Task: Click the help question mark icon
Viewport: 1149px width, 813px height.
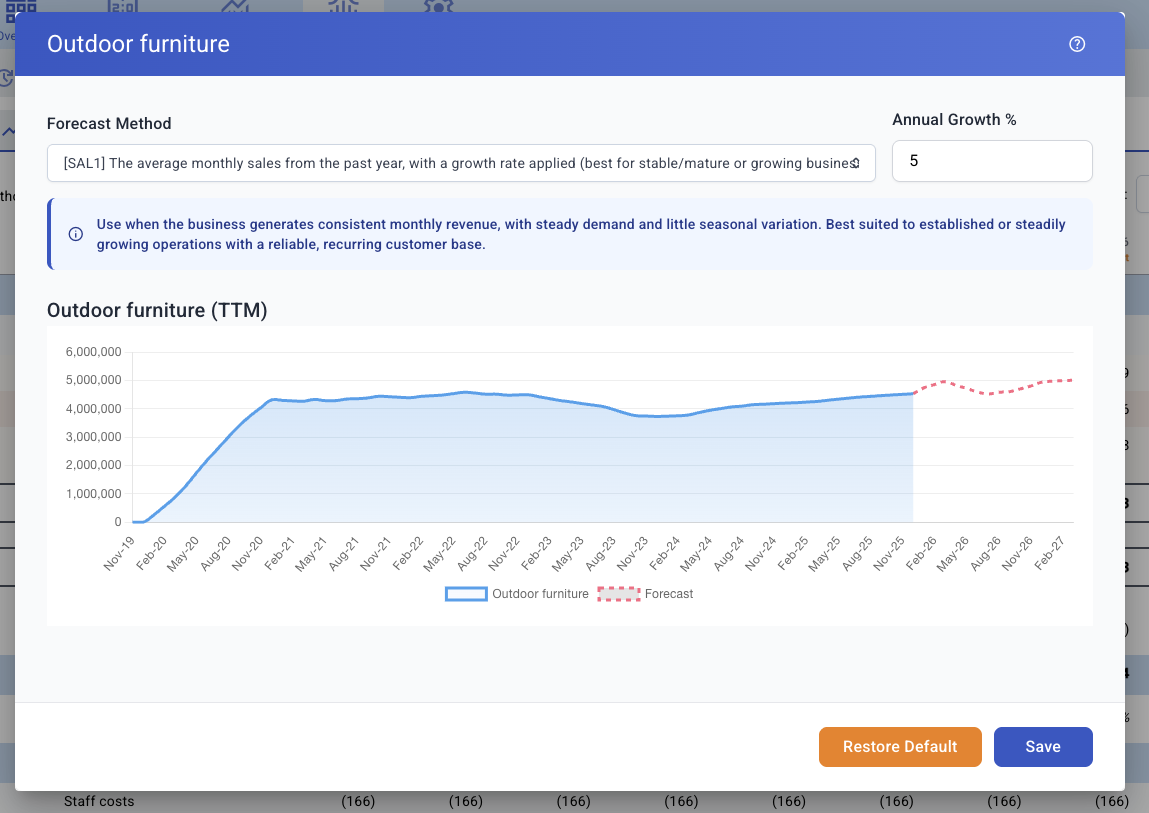Action: click(1077, 44)
